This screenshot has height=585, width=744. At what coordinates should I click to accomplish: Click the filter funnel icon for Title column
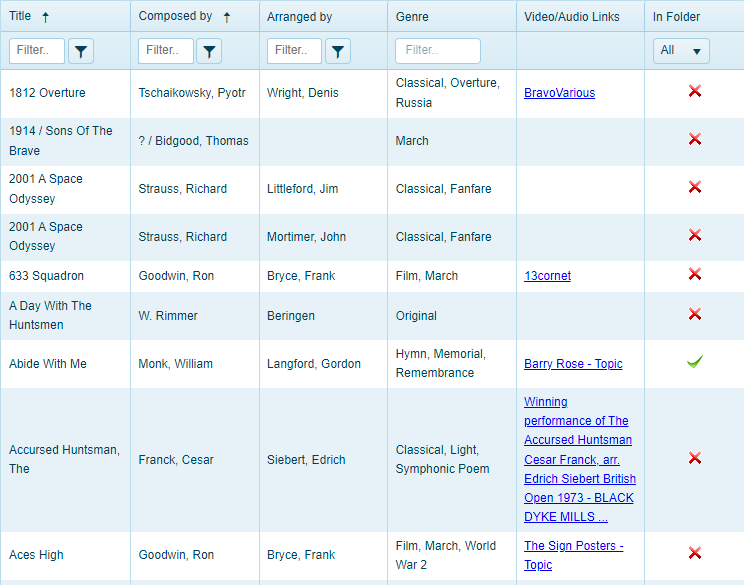click(x=81, y=51)
